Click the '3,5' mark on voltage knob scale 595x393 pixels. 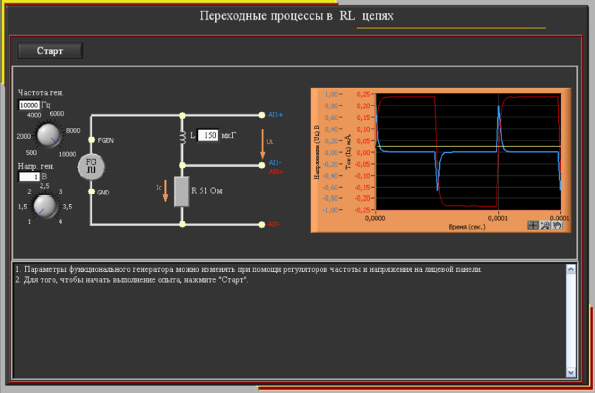[x=67, y=207]
